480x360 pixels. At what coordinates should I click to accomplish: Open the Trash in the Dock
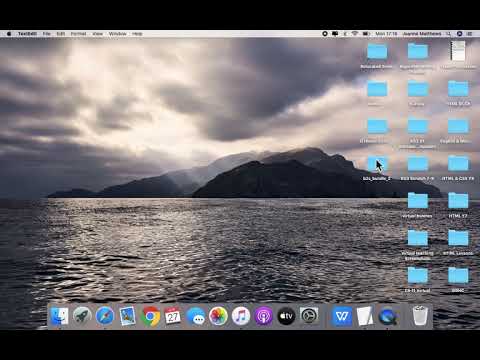point(420,316)
